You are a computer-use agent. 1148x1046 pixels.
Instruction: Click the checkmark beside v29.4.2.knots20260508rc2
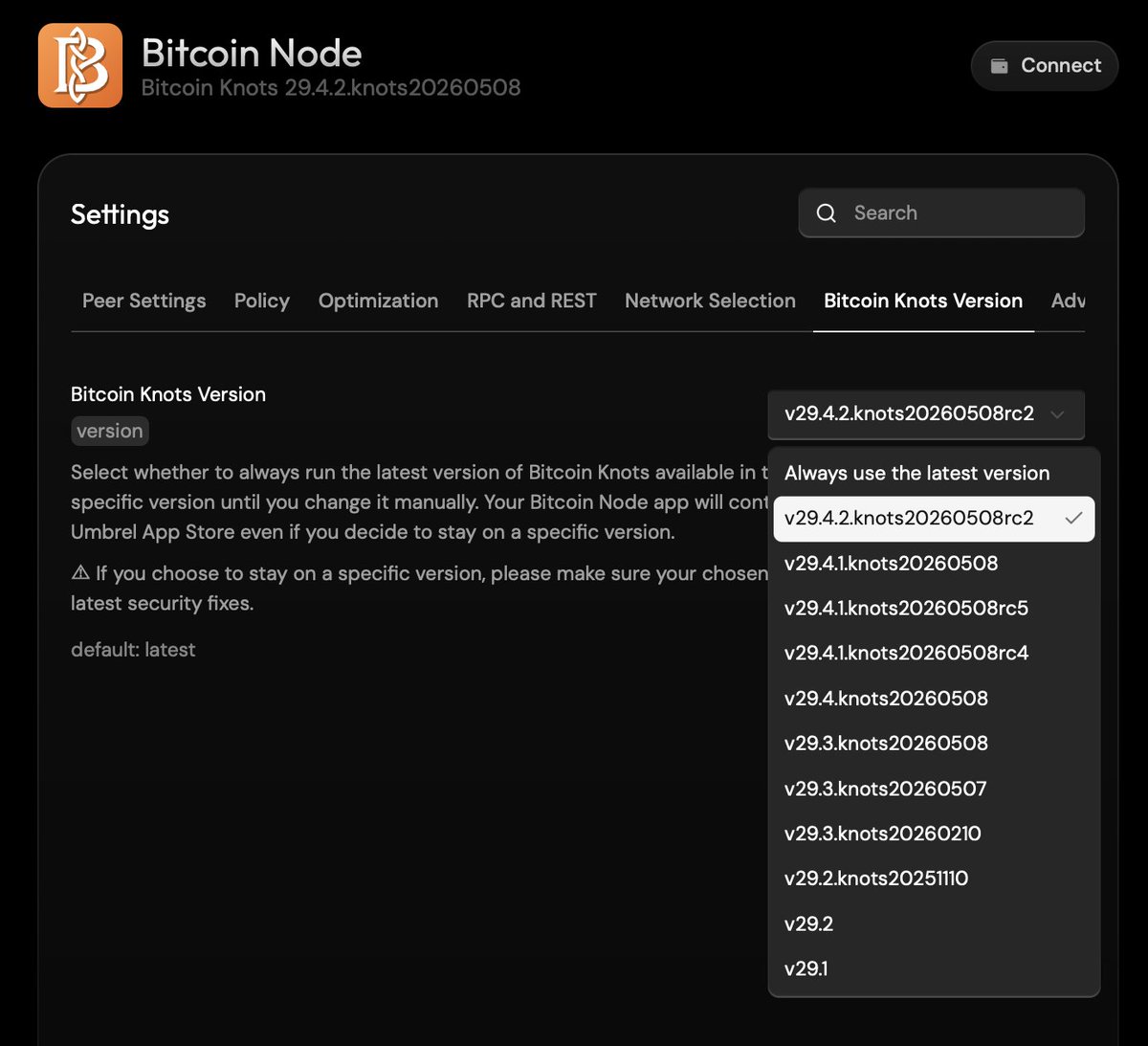click(x=1073, y=518)
